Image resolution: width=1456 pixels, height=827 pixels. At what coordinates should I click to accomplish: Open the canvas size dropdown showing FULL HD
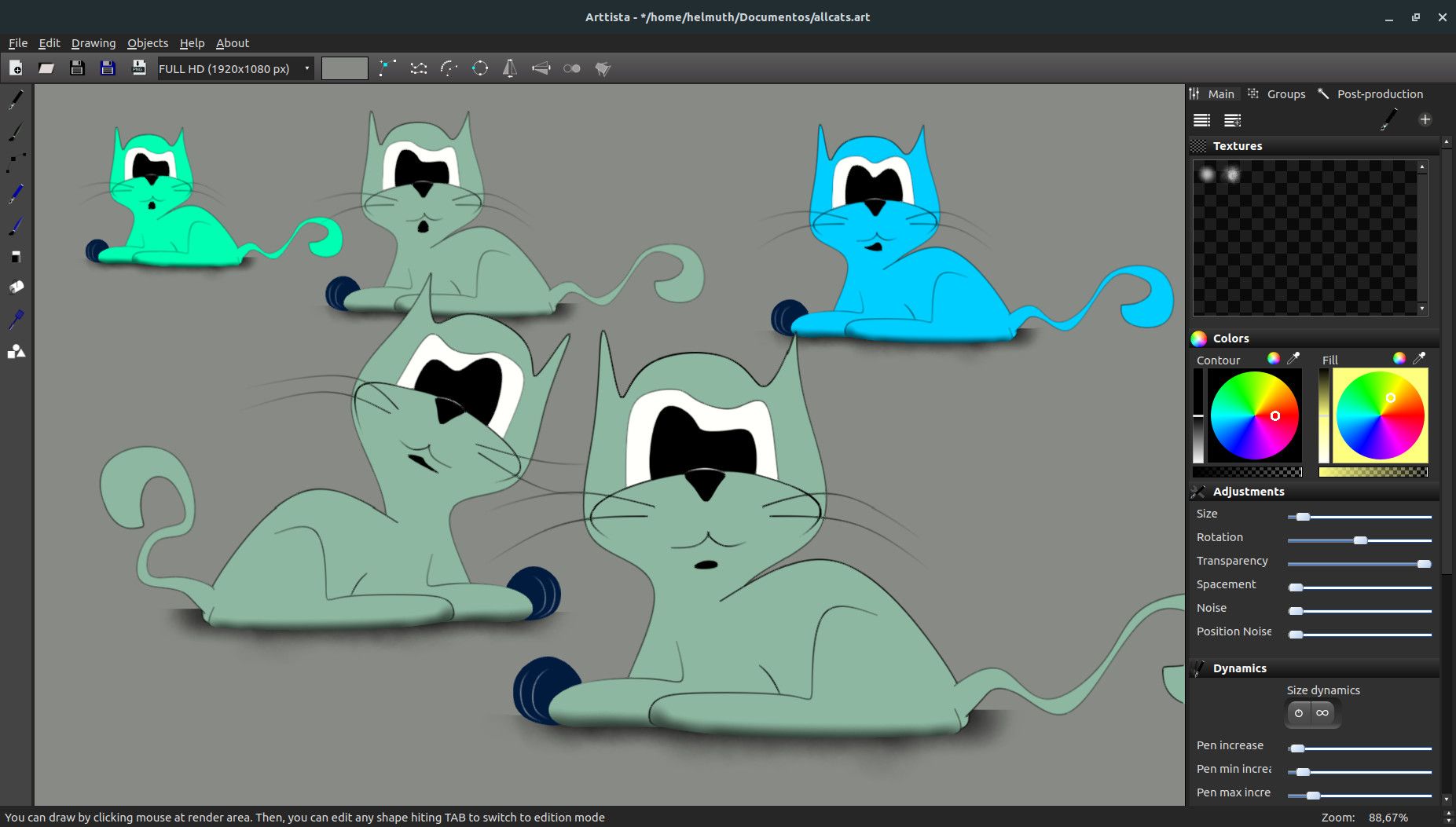(x=233, y=68)
